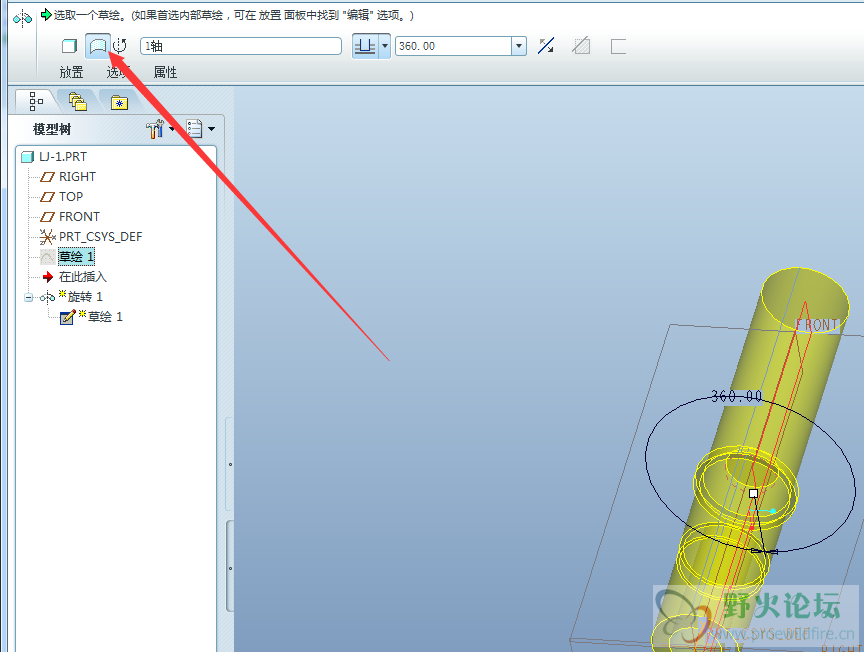This screenshot has width=864, height=652.
Task: Click the white angle drag handle
Action: 753,493
